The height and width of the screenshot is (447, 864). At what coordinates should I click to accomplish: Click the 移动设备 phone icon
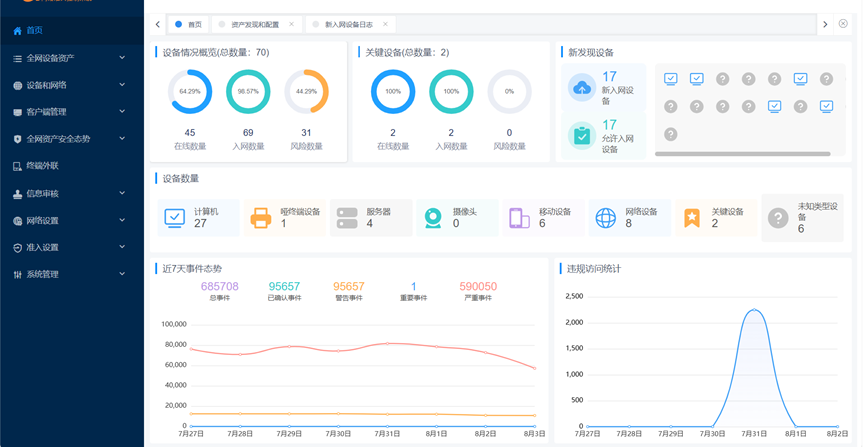(519, 218)
